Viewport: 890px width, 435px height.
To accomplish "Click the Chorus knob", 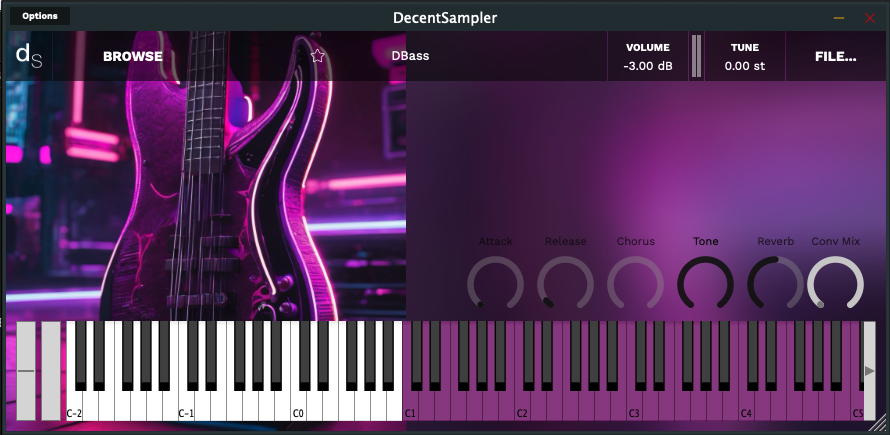I will coord(636,283).
